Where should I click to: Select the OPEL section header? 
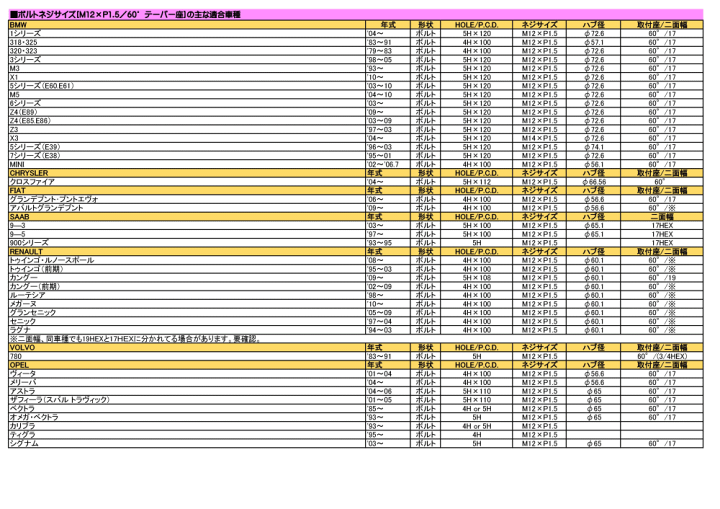[187, 365]
